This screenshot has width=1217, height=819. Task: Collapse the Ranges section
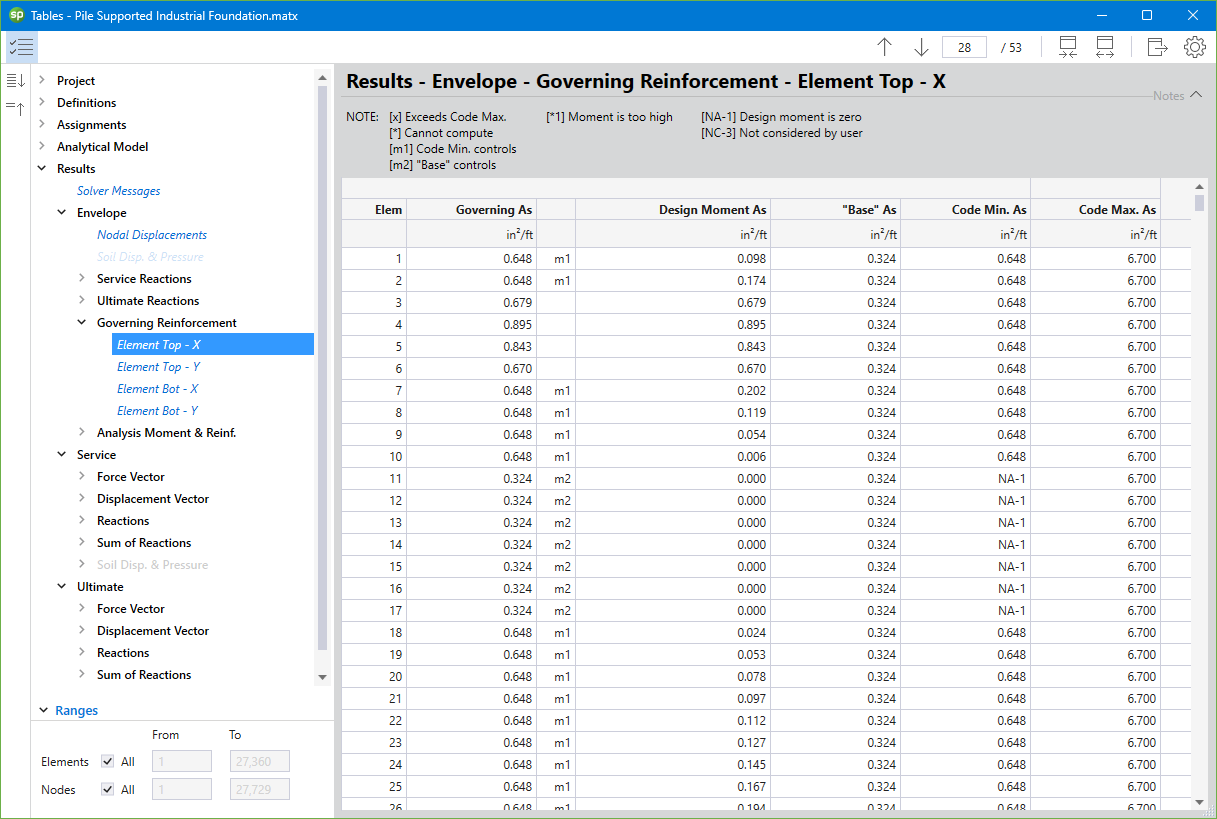[x=43, y=711]
